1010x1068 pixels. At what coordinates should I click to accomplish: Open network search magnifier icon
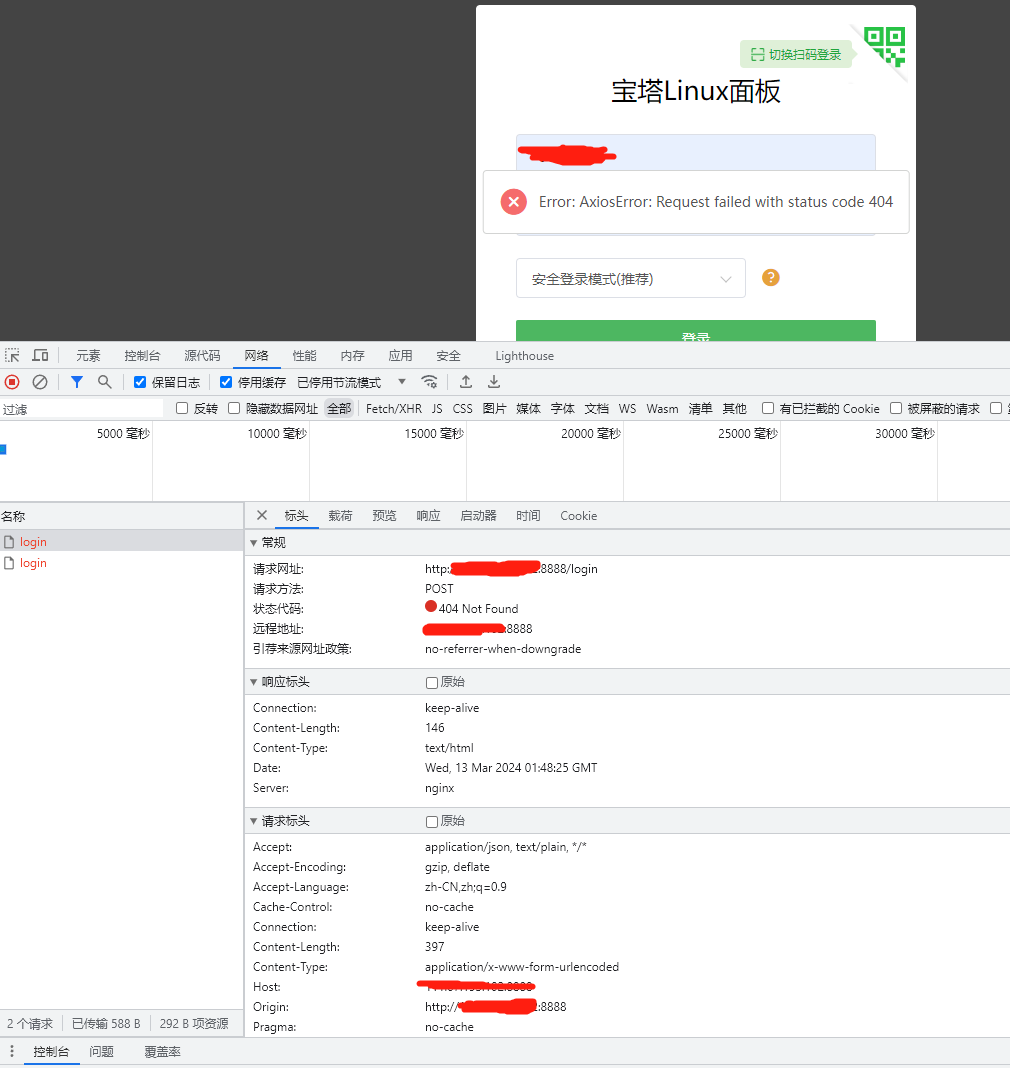coord(104,382)
